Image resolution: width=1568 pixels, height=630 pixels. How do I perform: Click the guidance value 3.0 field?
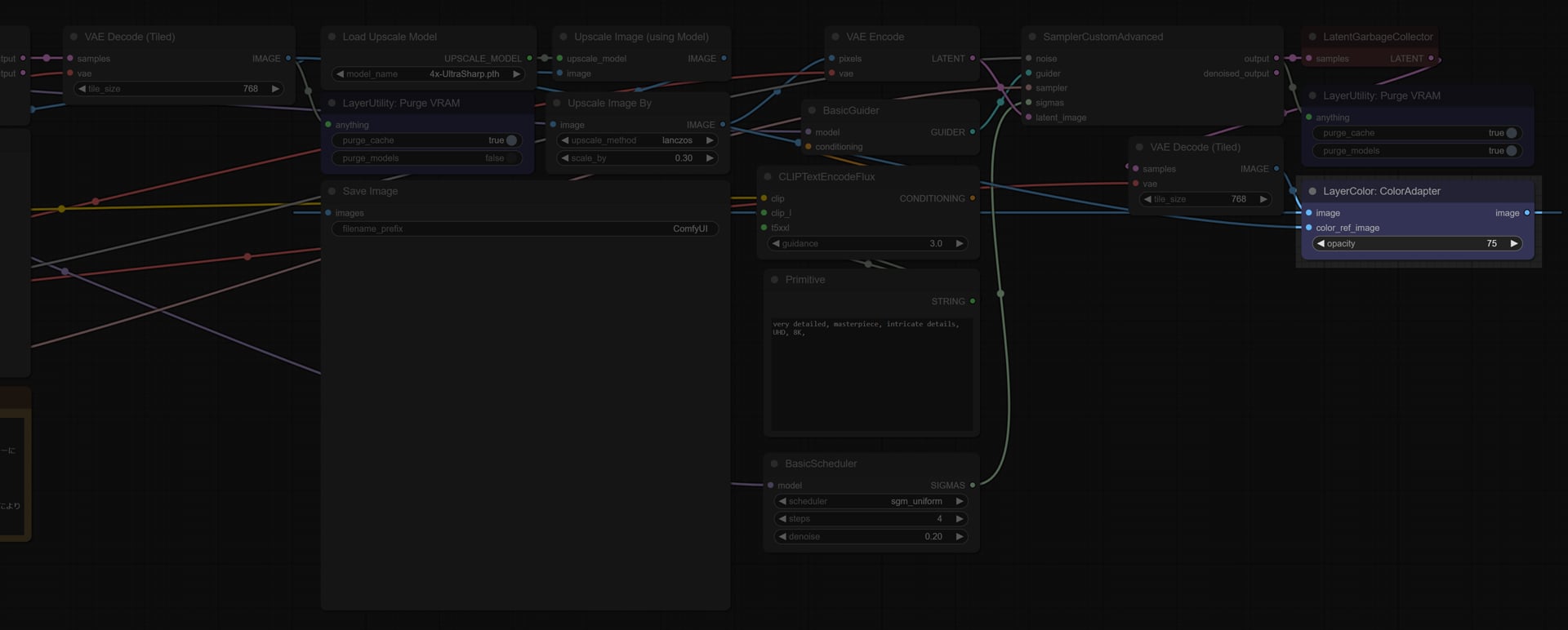868,243
